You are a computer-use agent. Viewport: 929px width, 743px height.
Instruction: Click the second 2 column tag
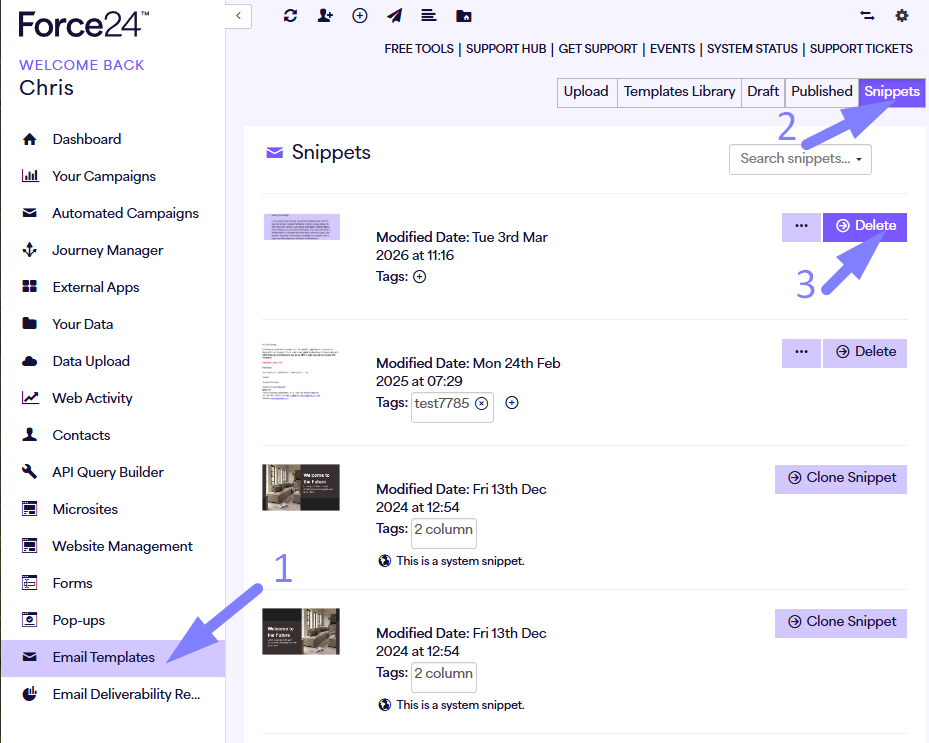(x=444, y=677)
